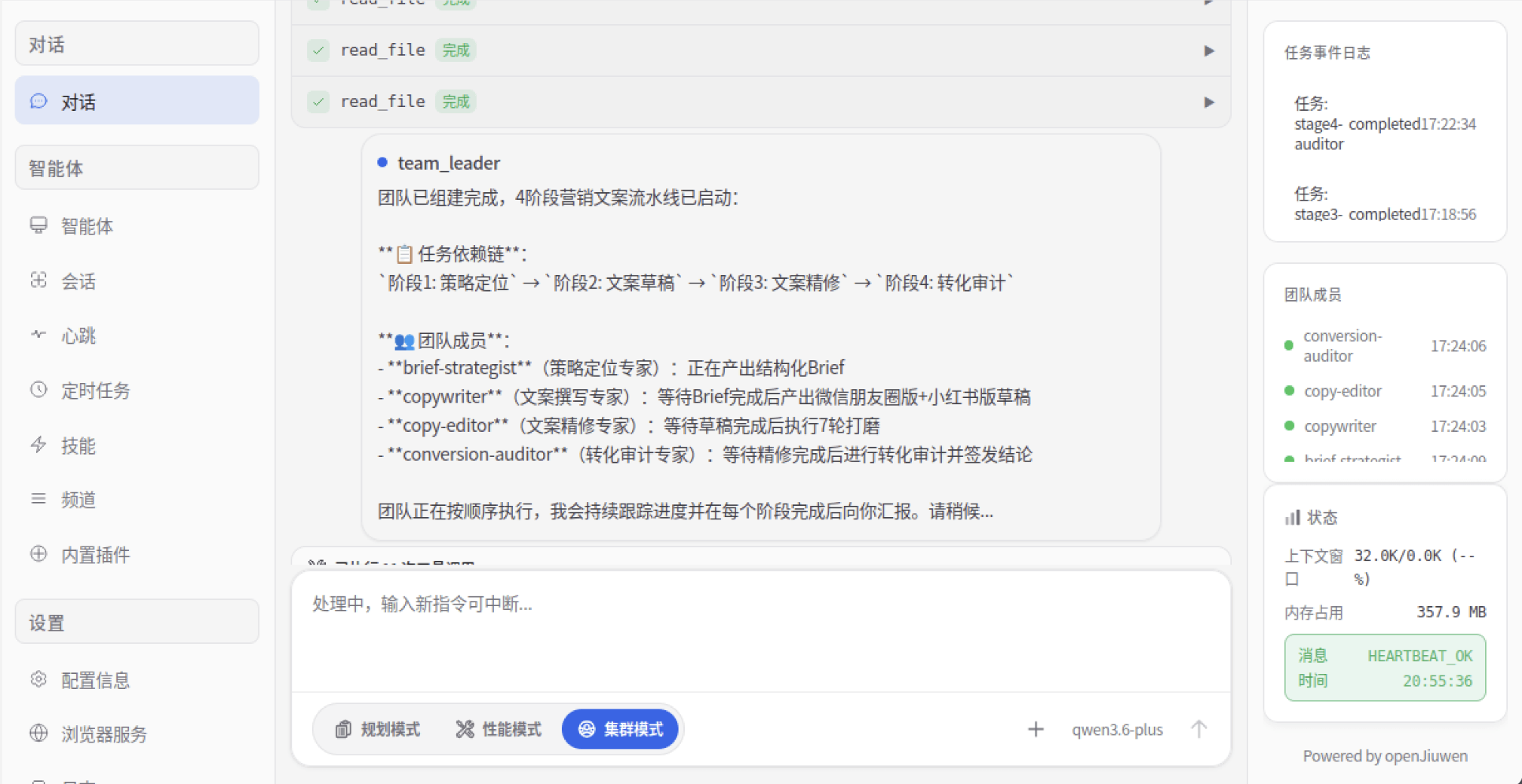The width and height of the screenshot is (1522, 784).
Task: Expand the second read_file 完成 row arrow
Action: tap(1209, 102)
